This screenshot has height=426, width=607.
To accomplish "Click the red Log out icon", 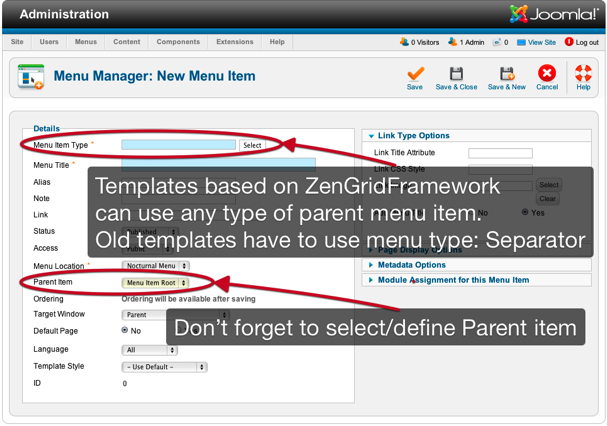I will [569, 42].
